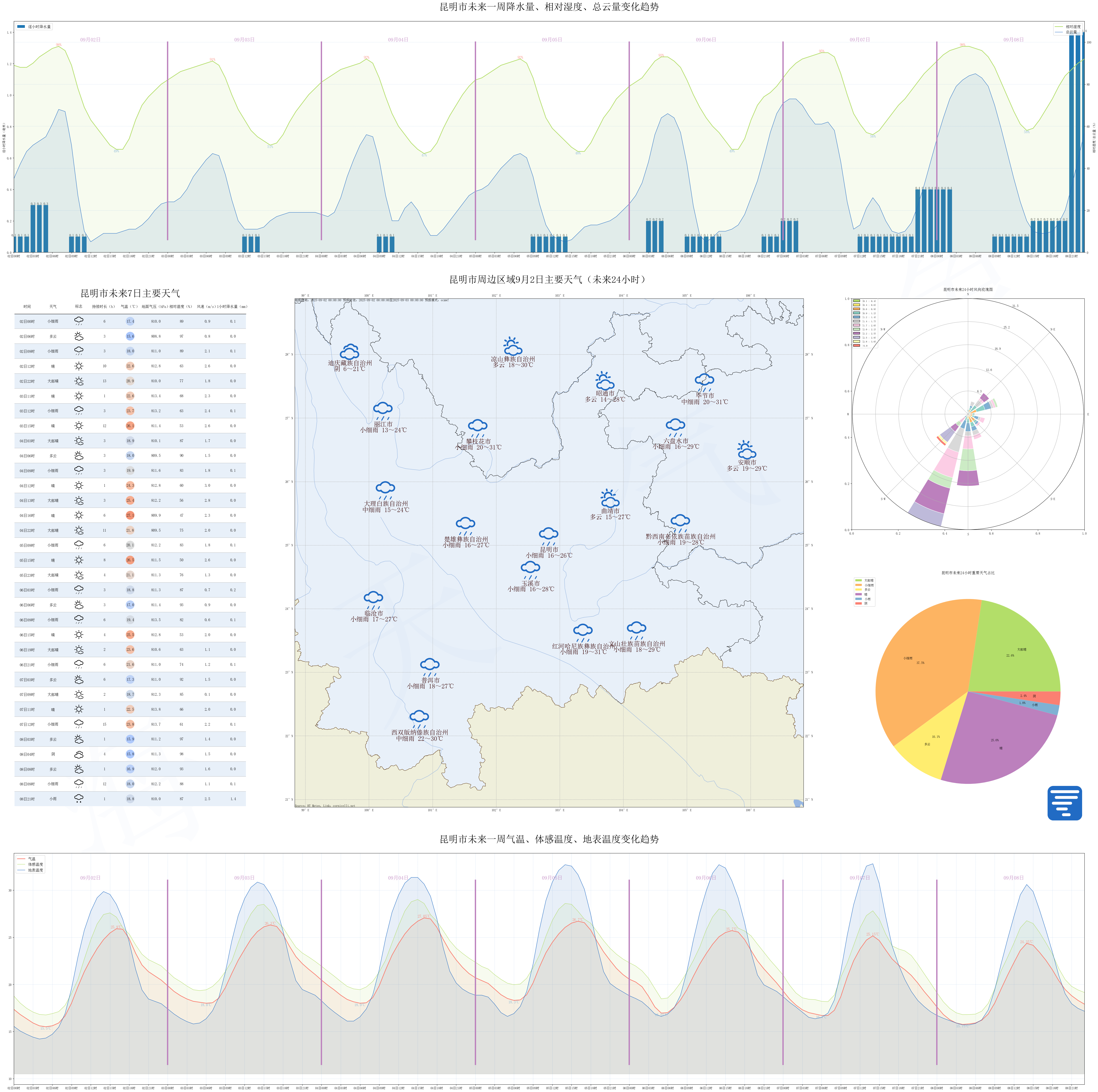The height and width of the screenshot is (1092, 1098).
Task: Click the blue weather app logo icon
Action: click(x=1064, y=803)
